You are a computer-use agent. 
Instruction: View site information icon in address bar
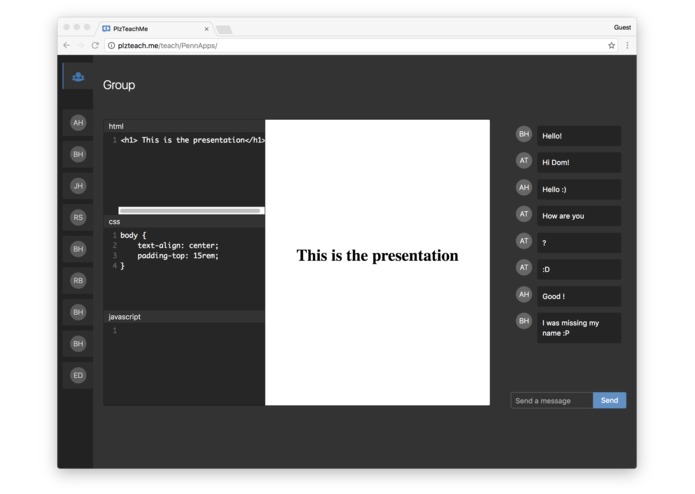(111, 45)
